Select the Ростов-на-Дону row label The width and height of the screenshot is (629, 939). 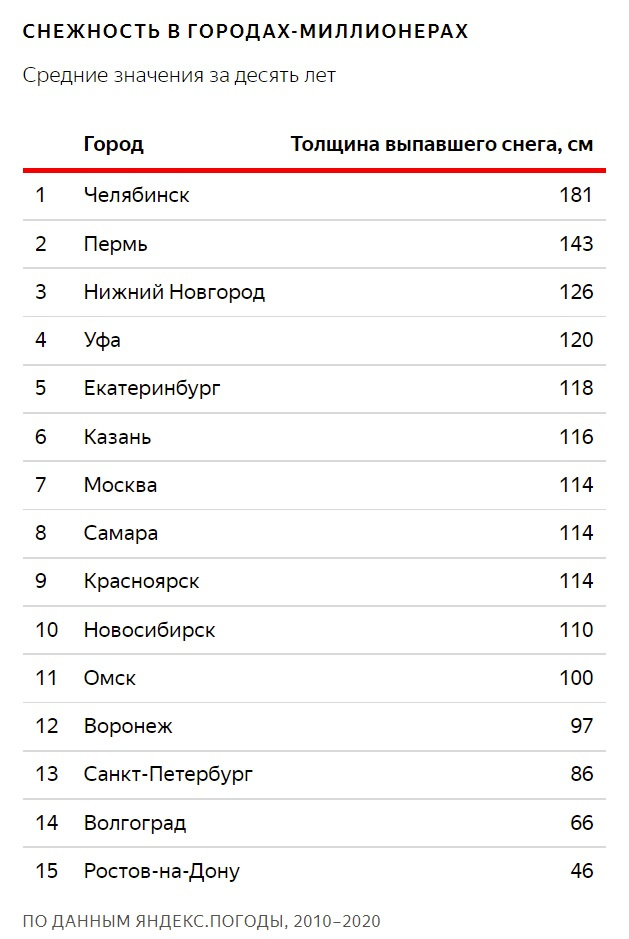click(162, 871)
